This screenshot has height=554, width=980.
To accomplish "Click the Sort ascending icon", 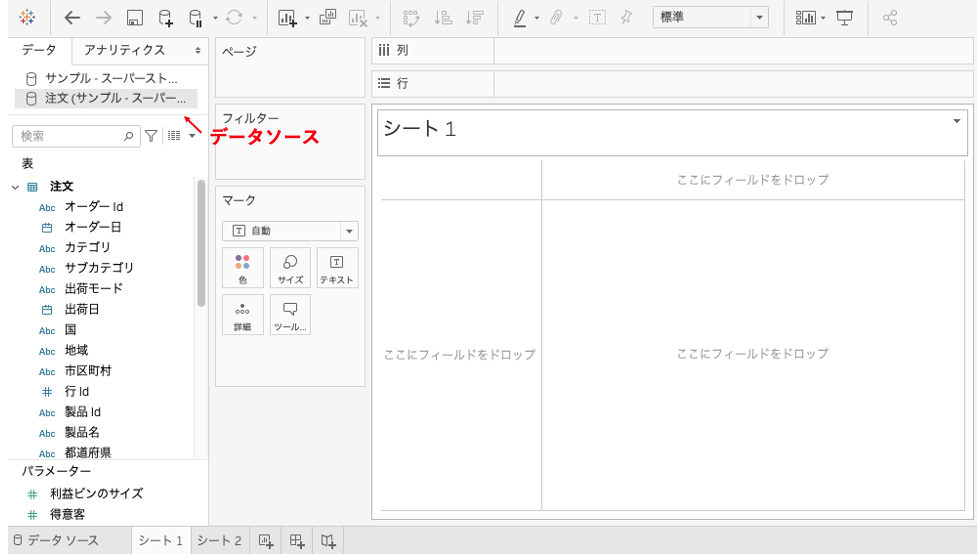I will pos(443,18).
